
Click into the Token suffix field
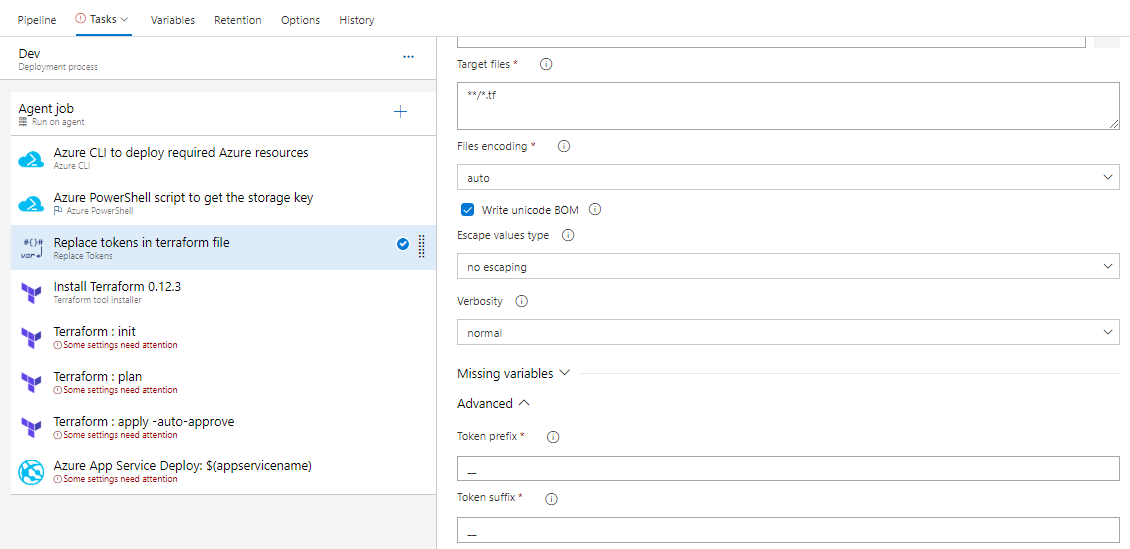pos(788,530)
